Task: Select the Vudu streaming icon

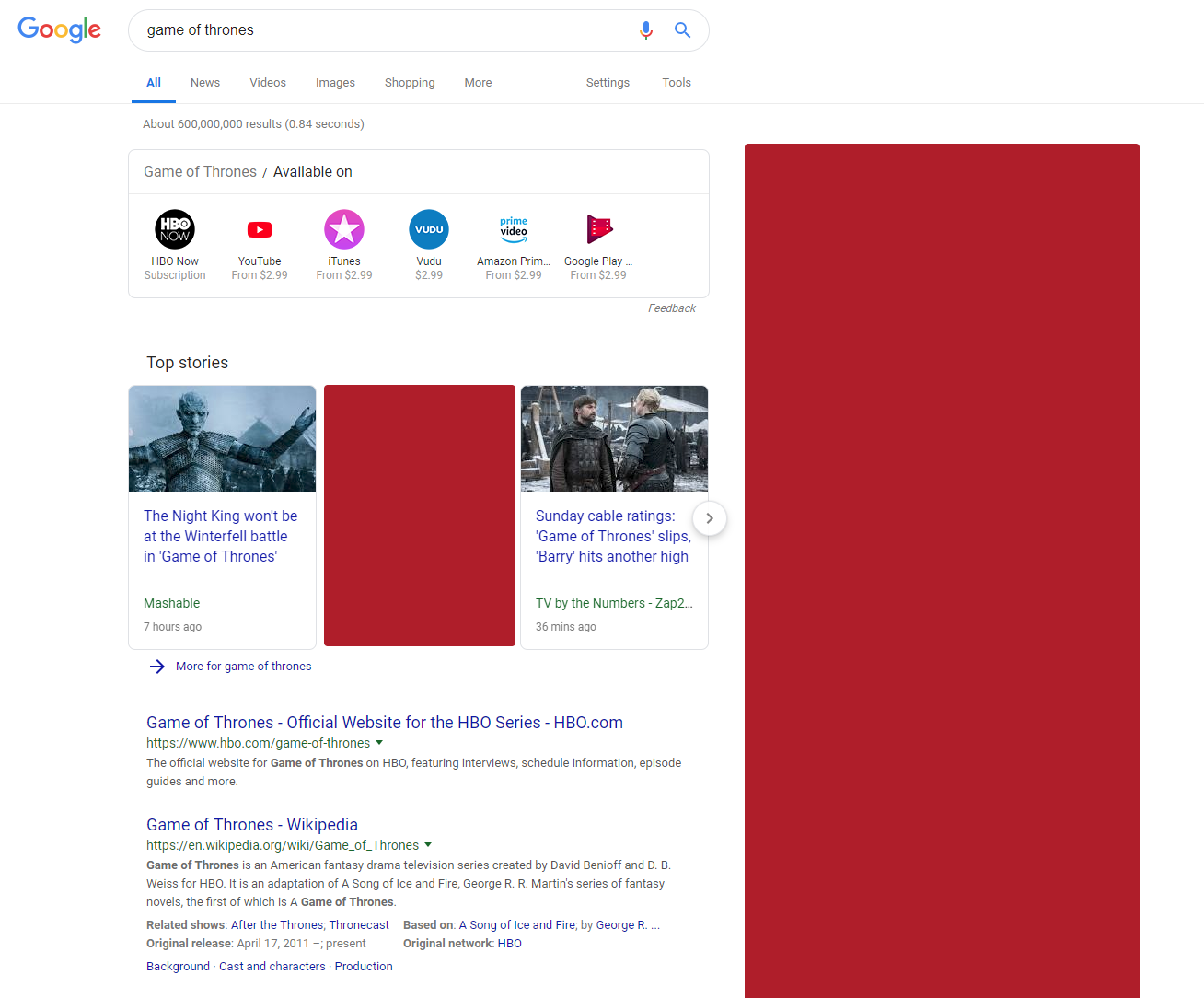Action: pyautogui.click(x=429, y=229)
